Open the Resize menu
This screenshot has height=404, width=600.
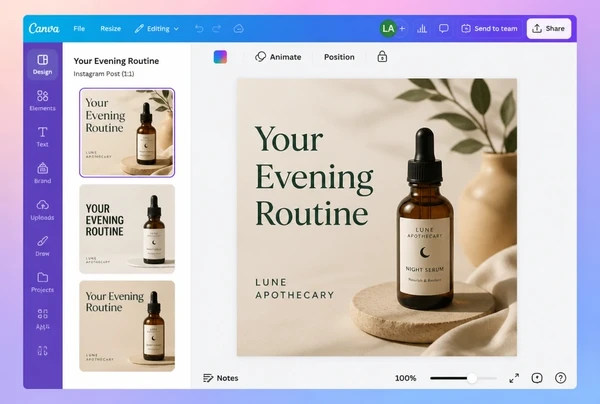point(111,29)
